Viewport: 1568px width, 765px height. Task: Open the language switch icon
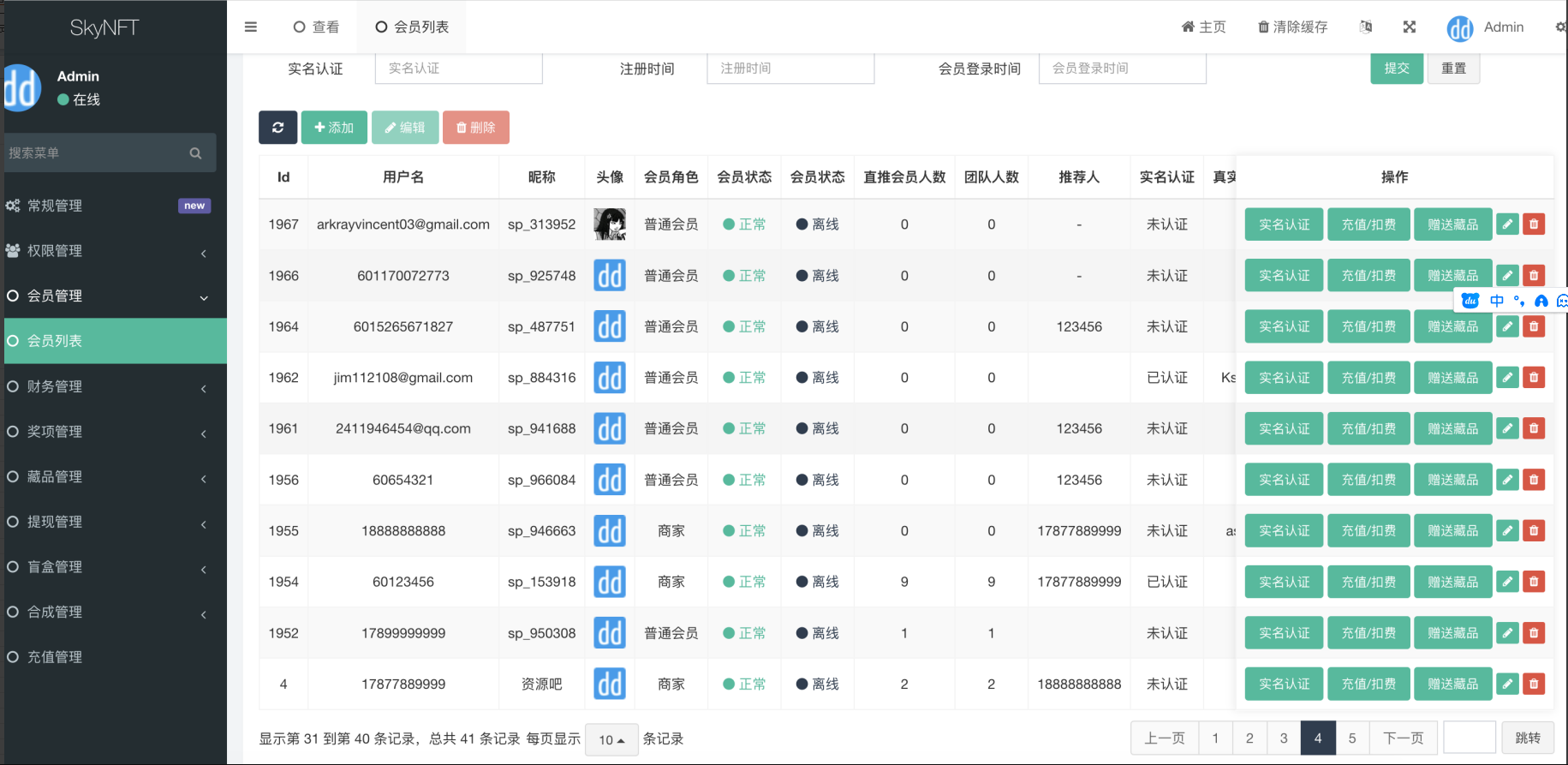pos(1366,27)
